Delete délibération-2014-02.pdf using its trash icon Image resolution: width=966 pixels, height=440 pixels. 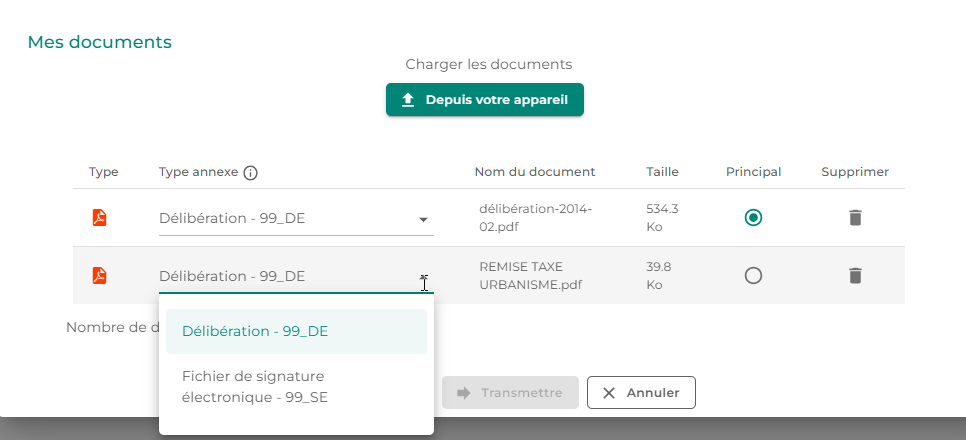855,217
